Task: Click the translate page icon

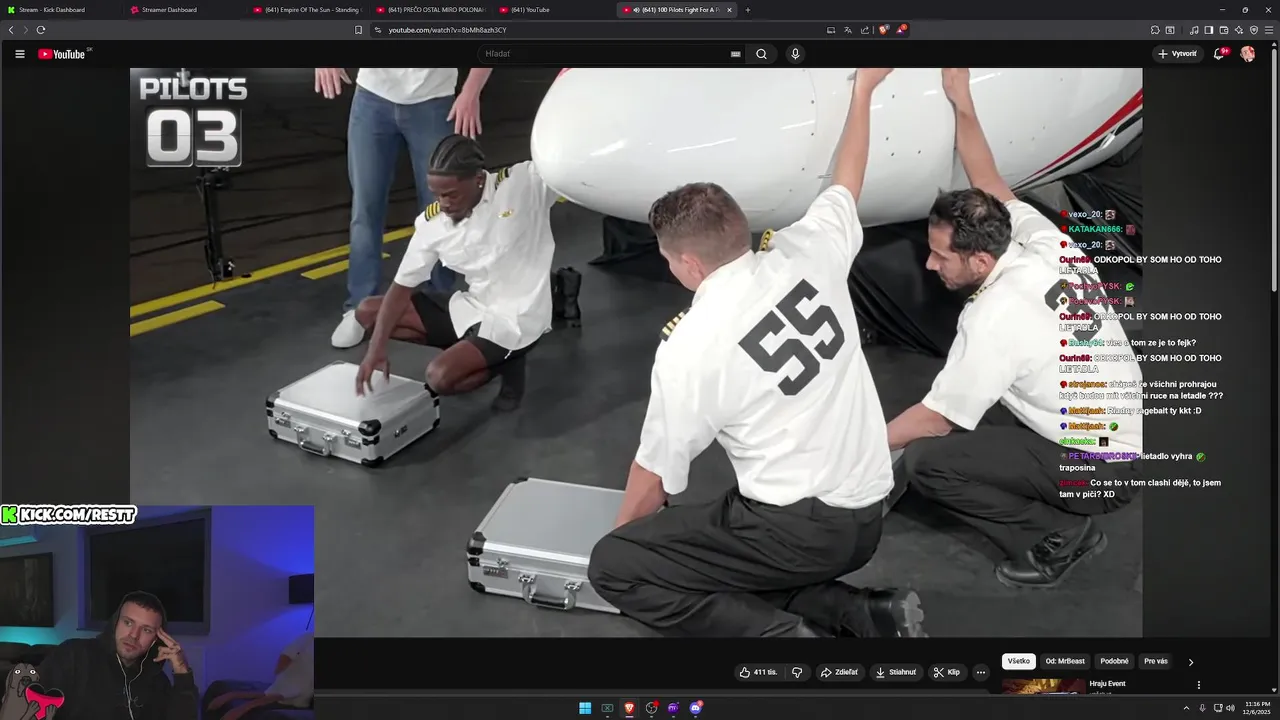Action: coord(848,30)
